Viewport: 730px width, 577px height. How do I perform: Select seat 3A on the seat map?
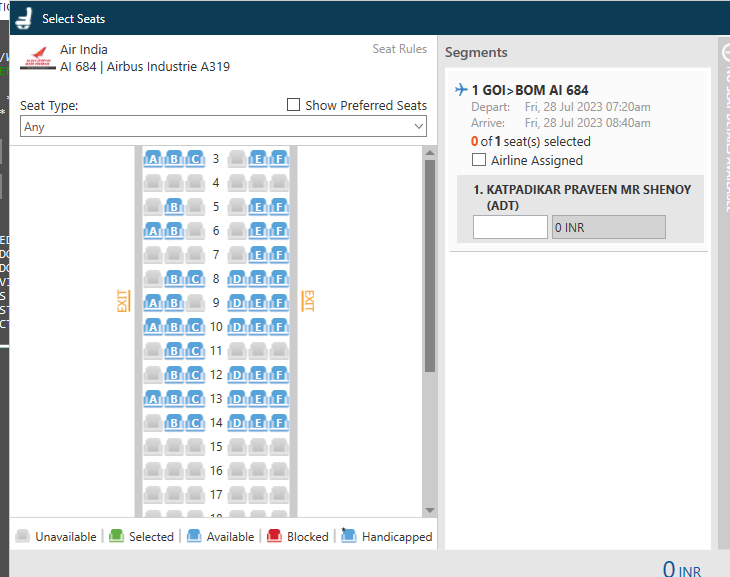pos(153,159)
